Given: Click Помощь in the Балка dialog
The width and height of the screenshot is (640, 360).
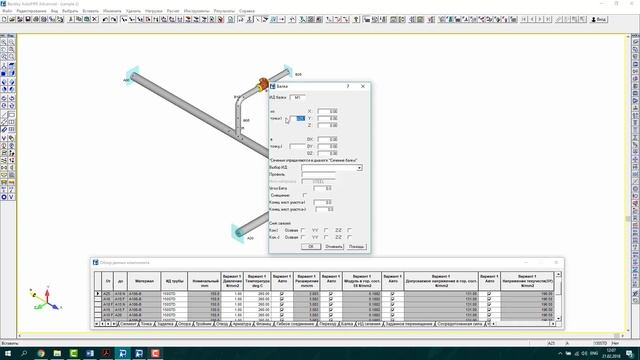Looking at the screenshot, I should [x=357, y=247].
